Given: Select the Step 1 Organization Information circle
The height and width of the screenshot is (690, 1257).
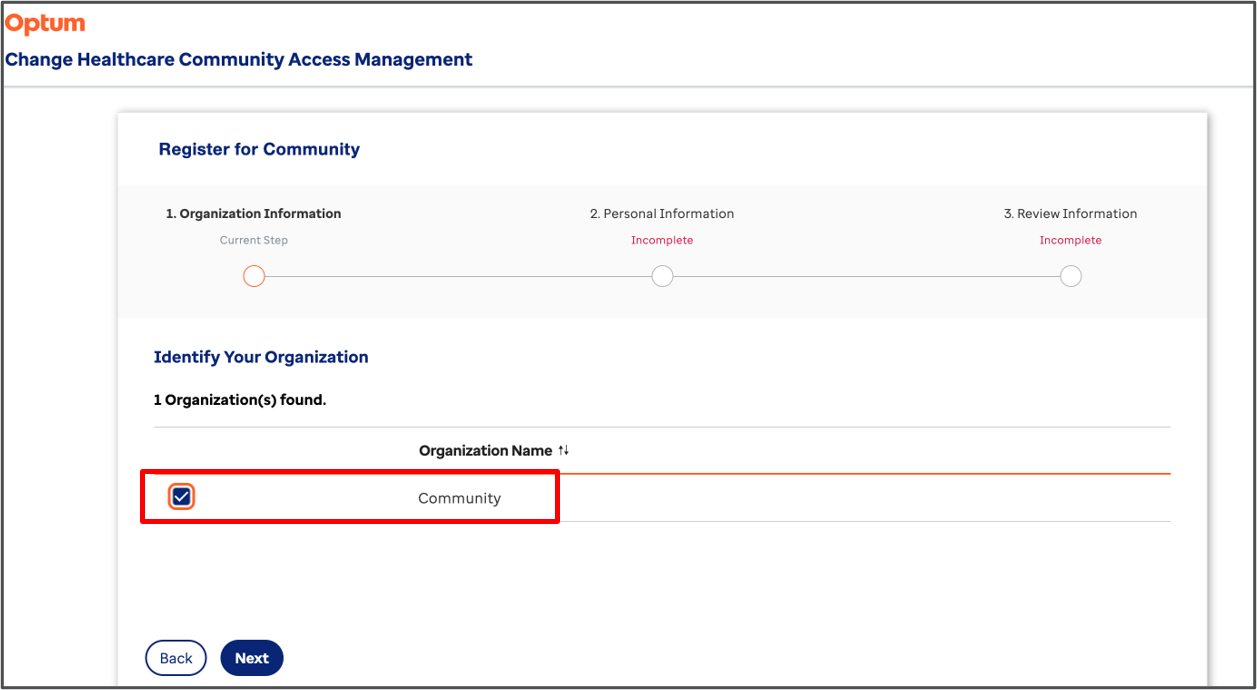Looking at the screenshot, I should [253, 275].
